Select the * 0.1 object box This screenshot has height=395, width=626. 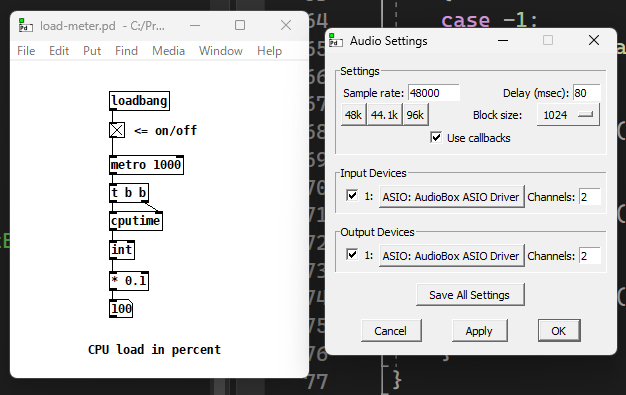click(129, 281)
